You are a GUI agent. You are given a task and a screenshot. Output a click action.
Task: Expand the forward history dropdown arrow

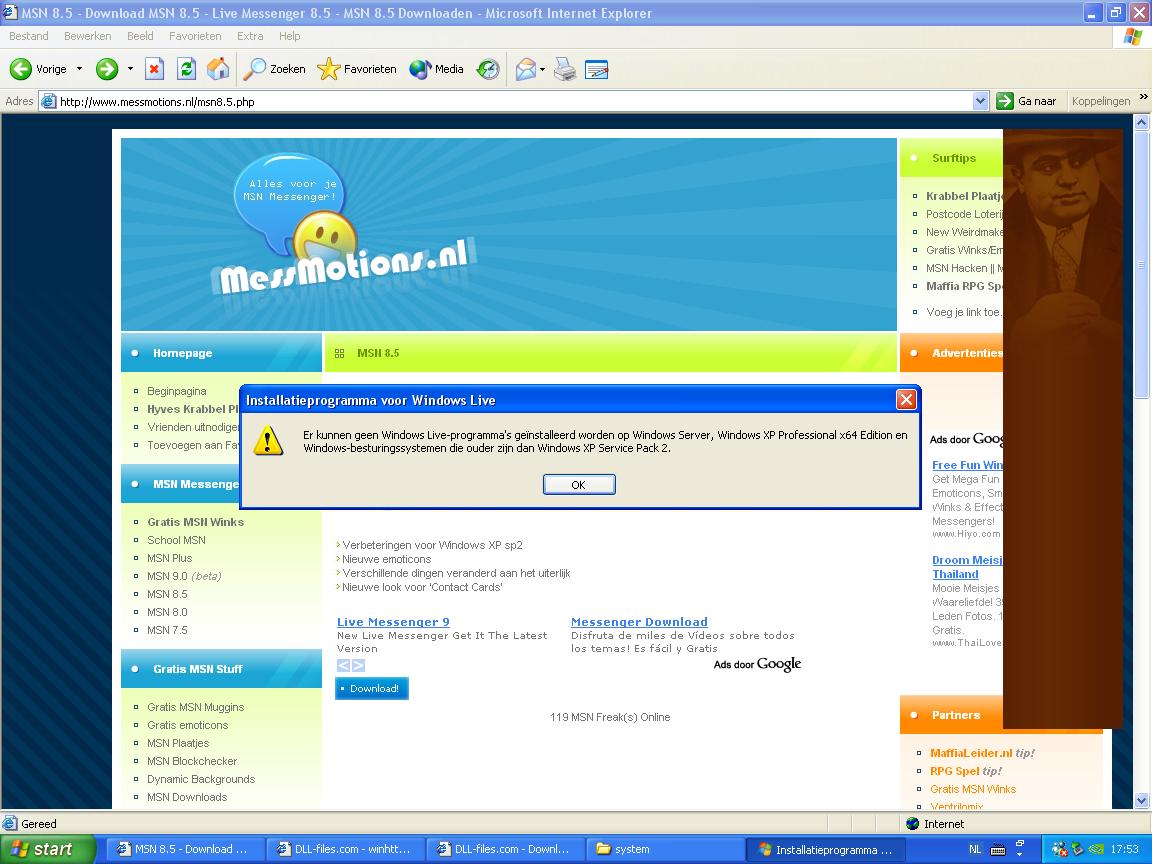[x=130, y=69]
